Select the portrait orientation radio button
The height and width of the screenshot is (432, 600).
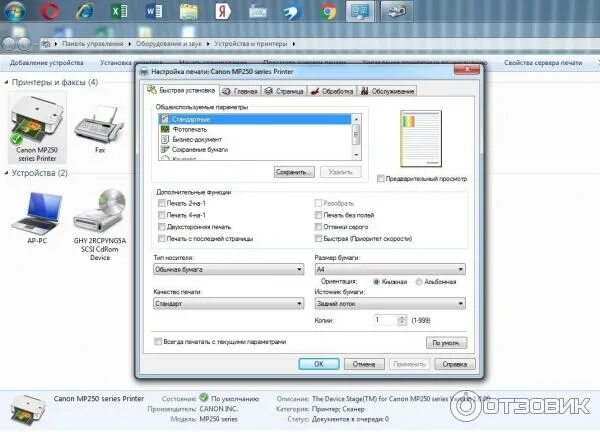tap(376, 282)
